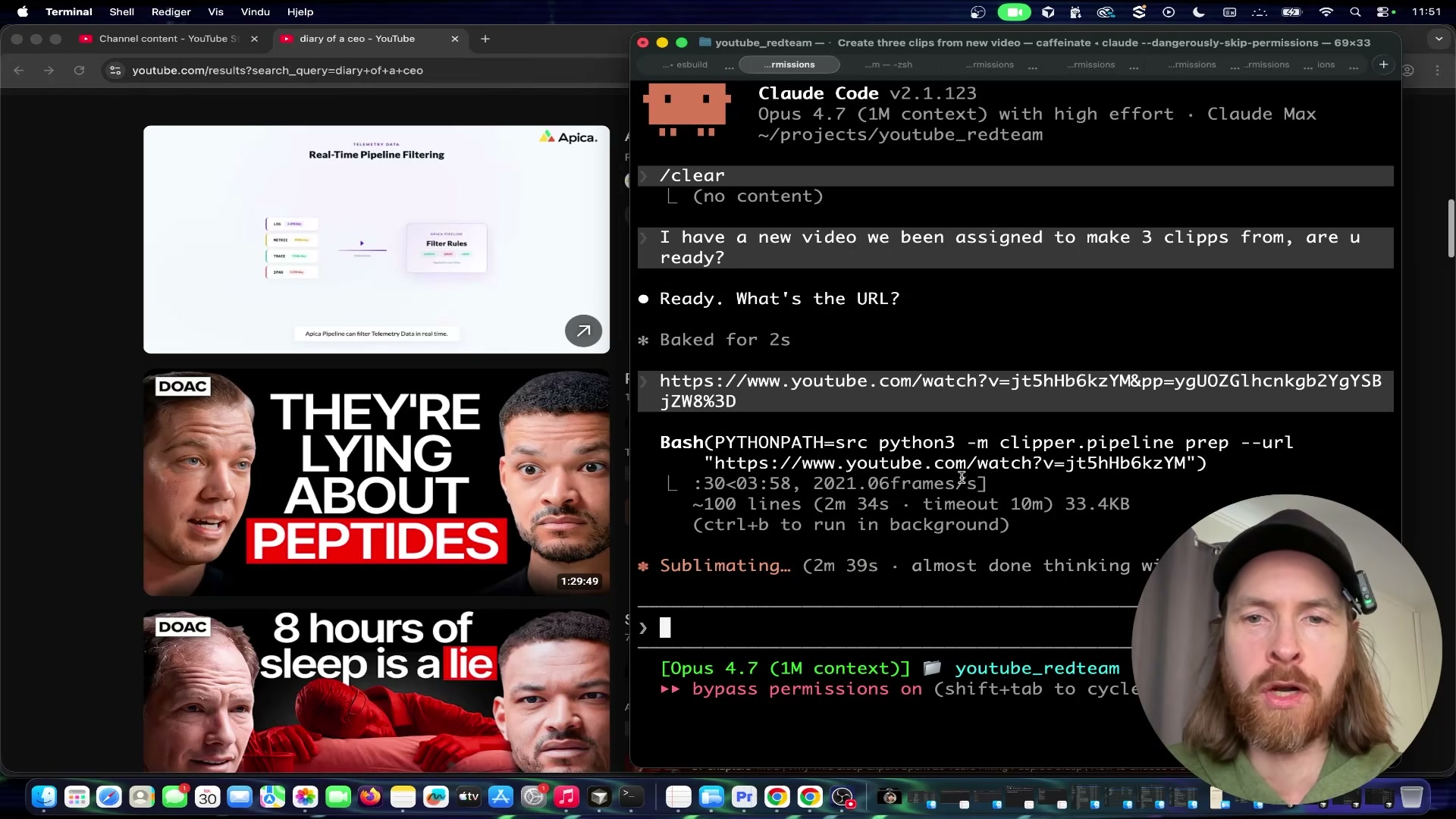Click the Chrome address bar URL
The image size is (1456, 819).
pyautogui.click(x=278, y=71)
